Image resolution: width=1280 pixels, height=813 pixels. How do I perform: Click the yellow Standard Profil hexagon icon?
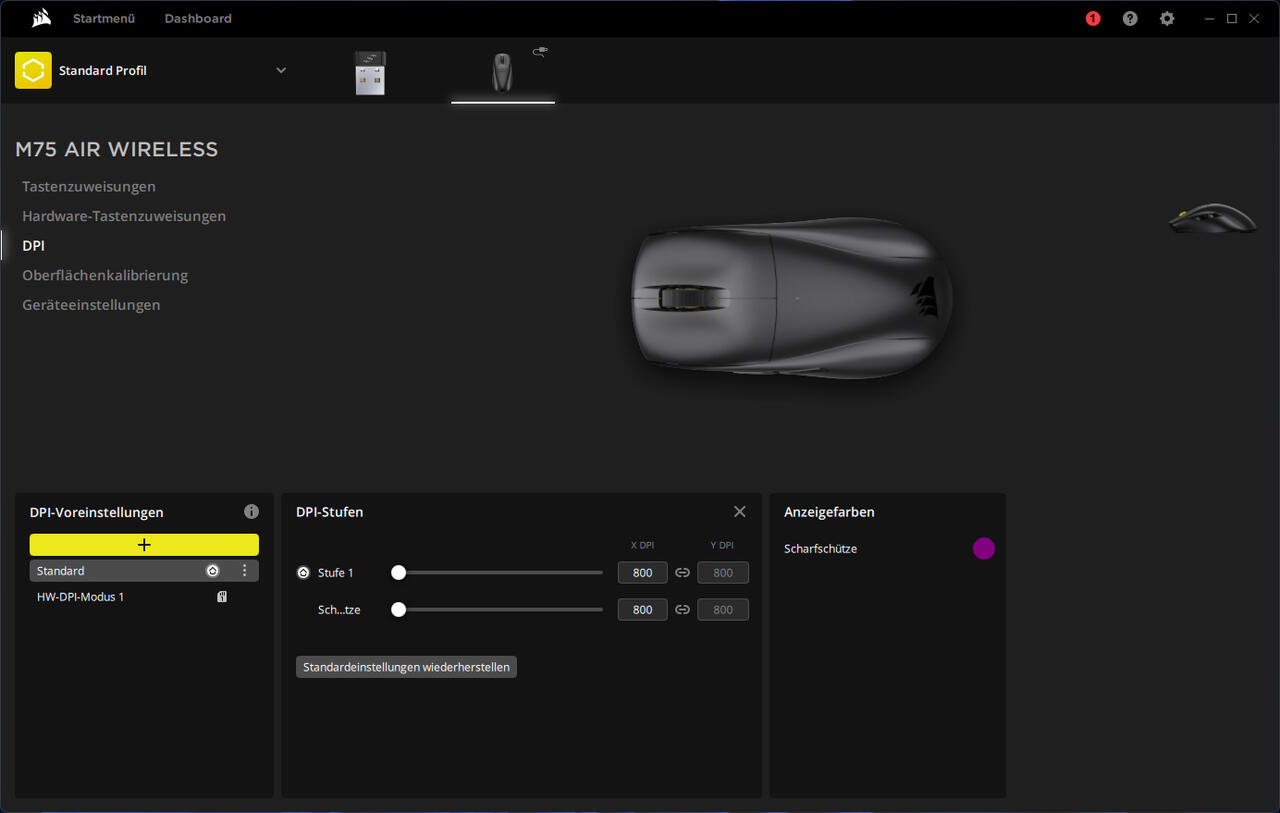(x=33, y=70)
